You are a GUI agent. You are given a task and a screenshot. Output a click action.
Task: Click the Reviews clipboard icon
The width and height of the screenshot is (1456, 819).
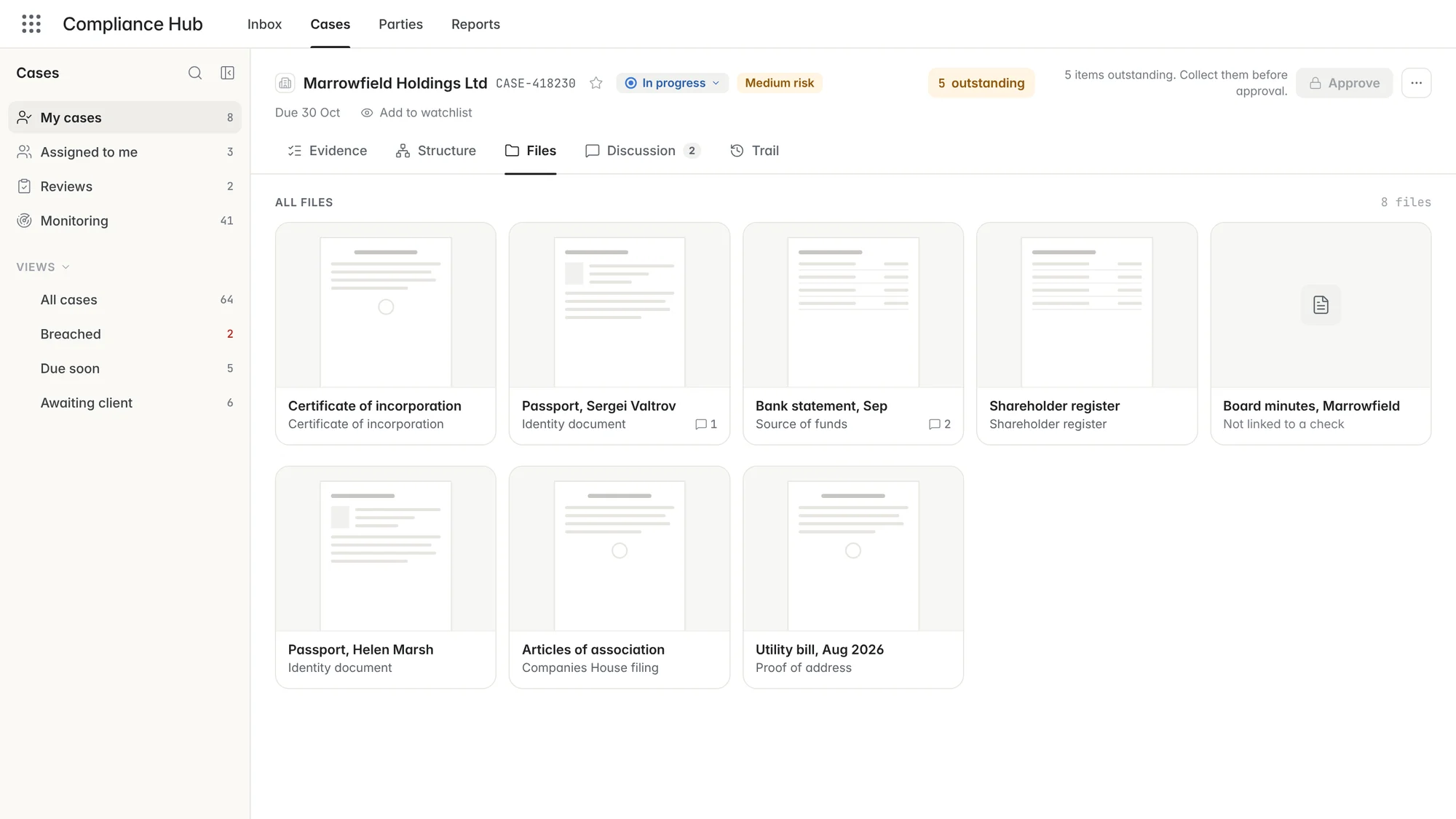point(24,186)
